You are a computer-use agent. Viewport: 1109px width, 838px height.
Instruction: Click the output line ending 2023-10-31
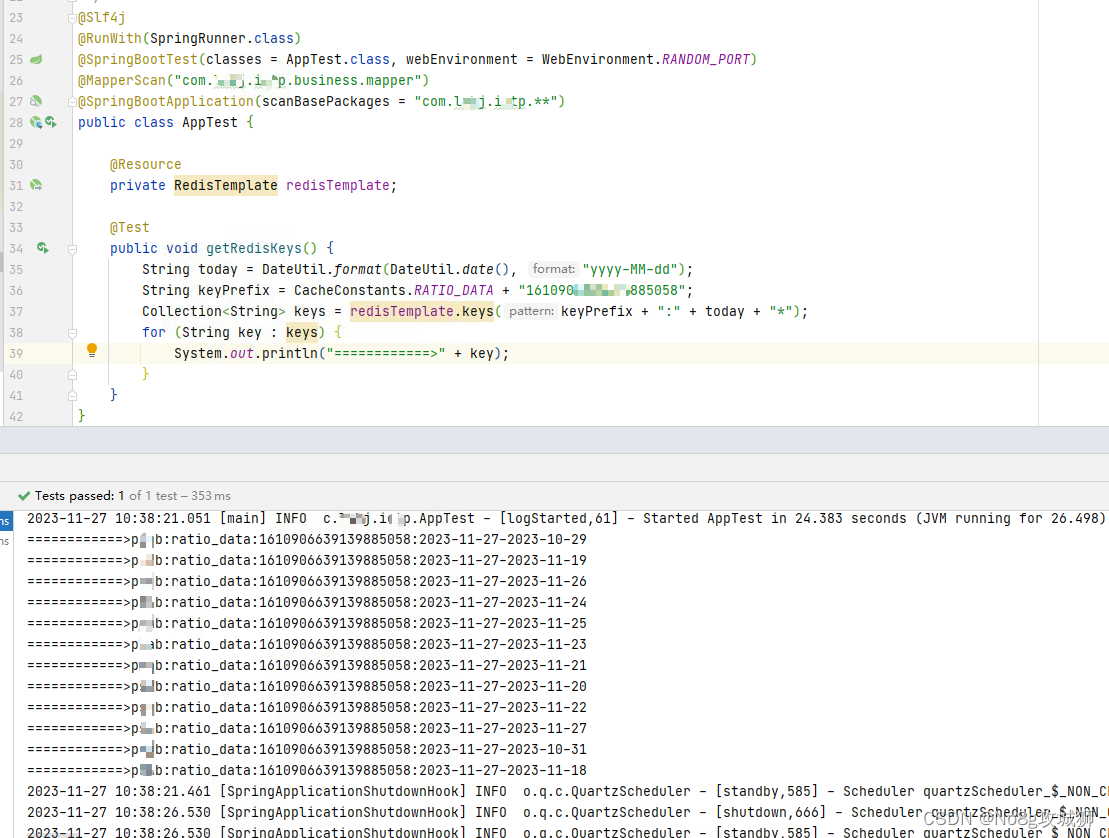tap(307, 749)
